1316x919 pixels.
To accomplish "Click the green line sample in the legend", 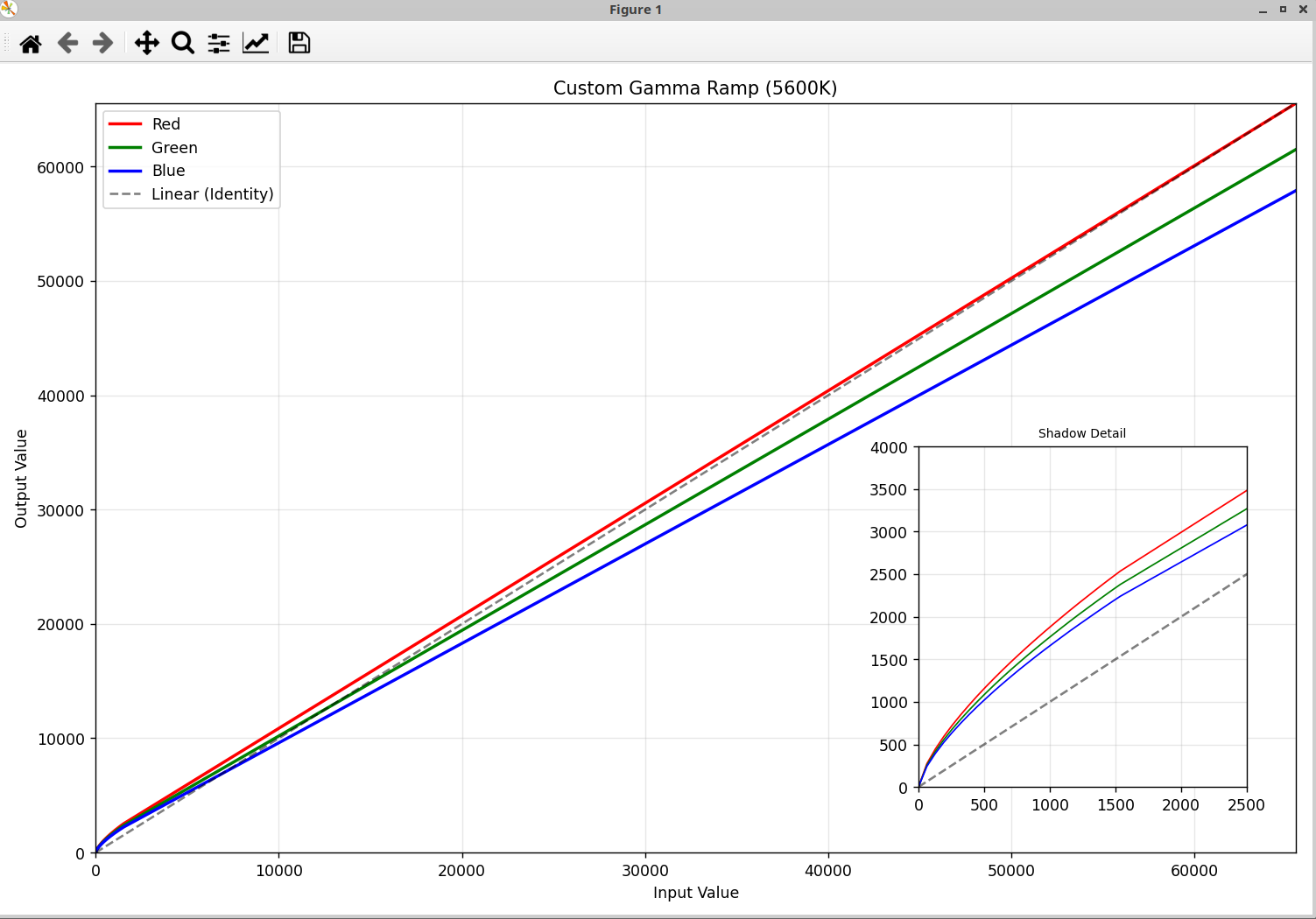I will click(x=125, y=148).
